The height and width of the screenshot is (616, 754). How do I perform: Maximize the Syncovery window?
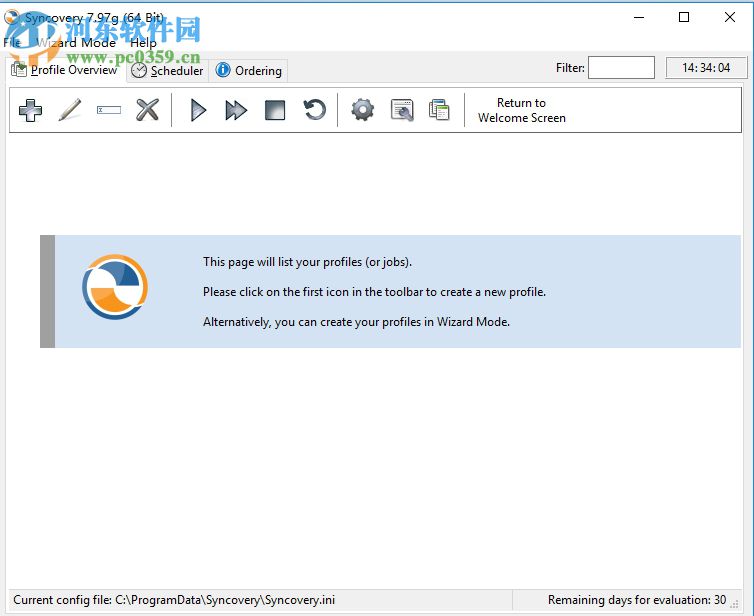point(684,17)
